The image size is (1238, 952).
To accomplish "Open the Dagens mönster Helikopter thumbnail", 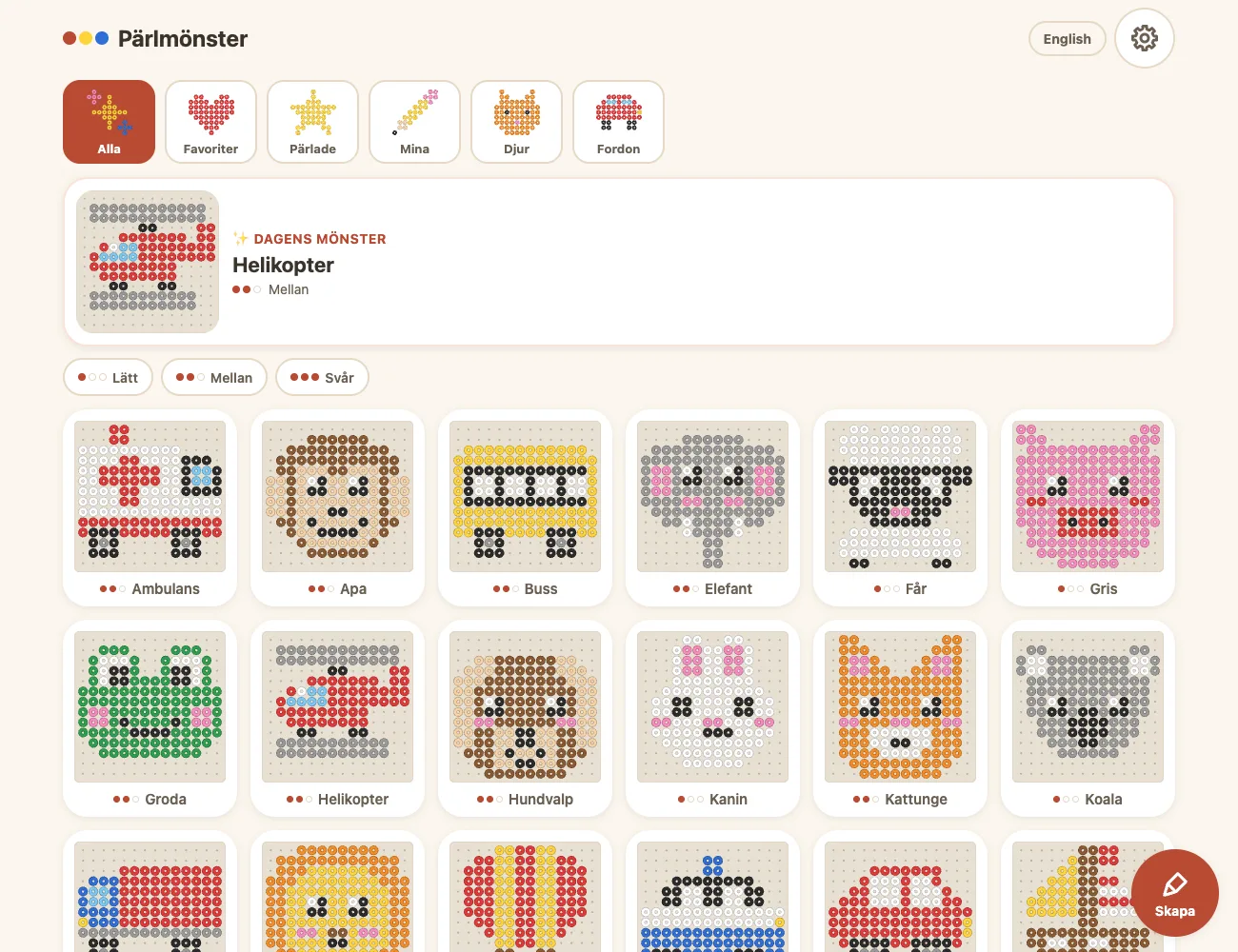I will (x=148, y=262).
